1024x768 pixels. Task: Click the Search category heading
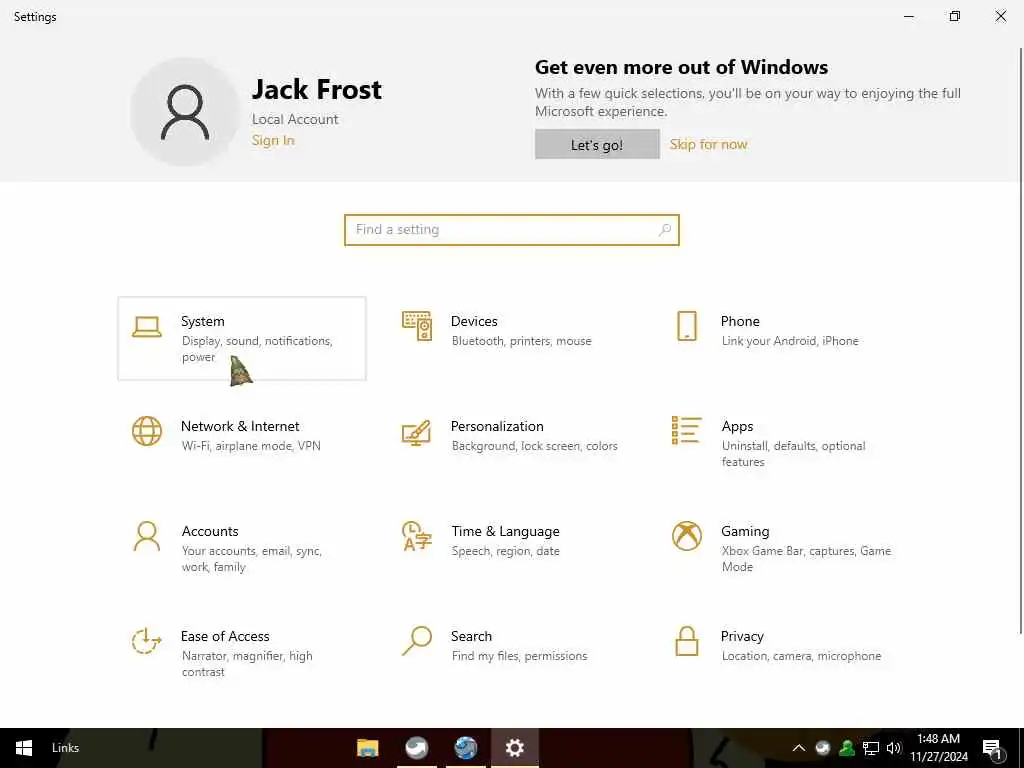[x=472, y=636]
